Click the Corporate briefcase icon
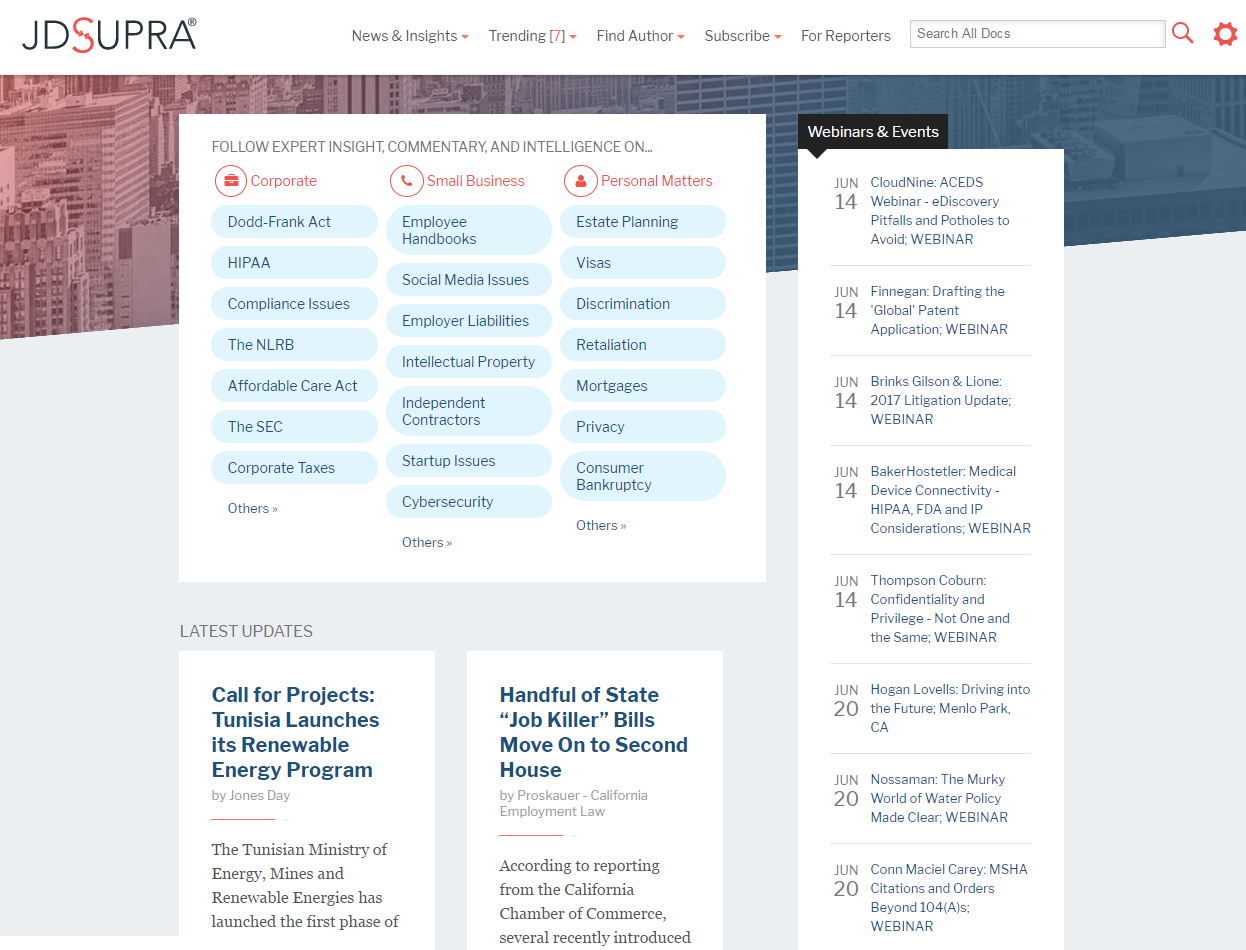Viewport: 1246px width, 950px height. pyautogui.click(x=231, y=181)
